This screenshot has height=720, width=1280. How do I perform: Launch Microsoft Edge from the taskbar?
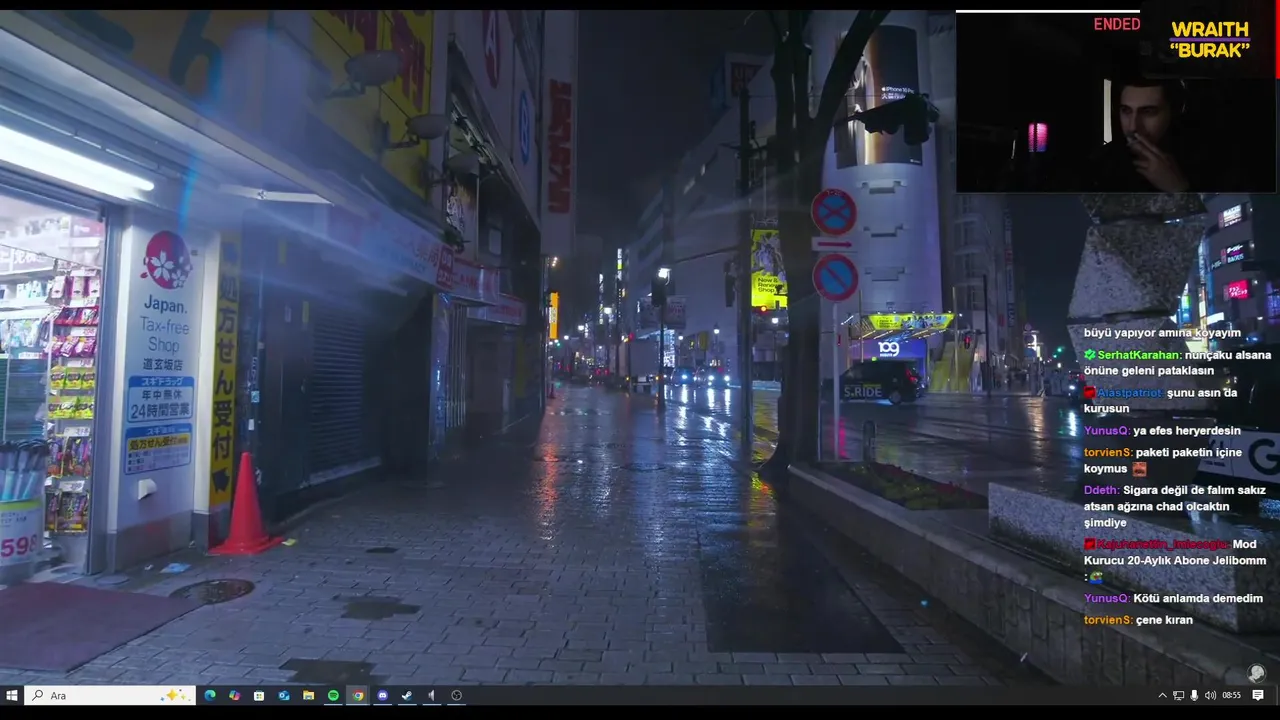tap(210, 695)
